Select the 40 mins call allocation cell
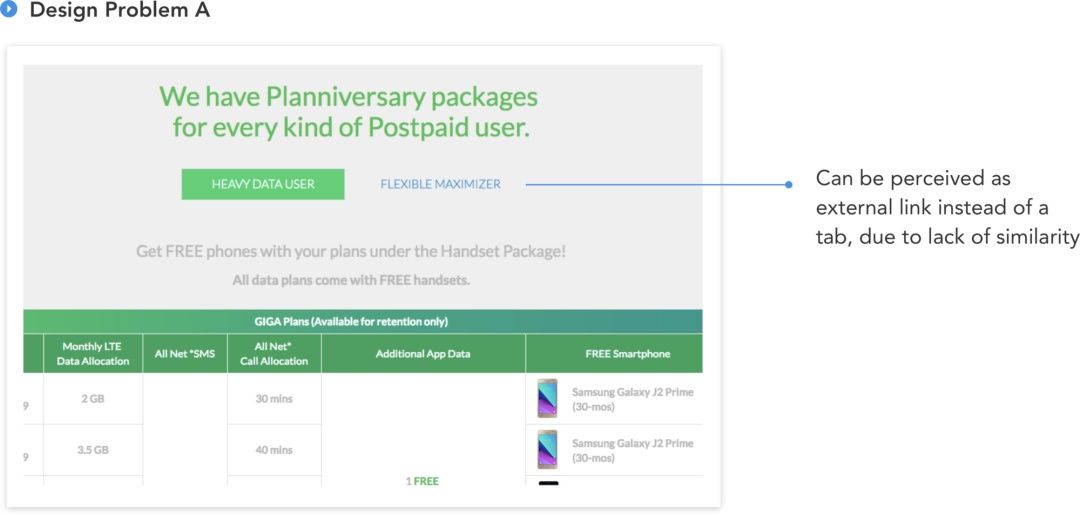Image resolution: width=1080 pixels, height=515 pixels. (274, 450)
